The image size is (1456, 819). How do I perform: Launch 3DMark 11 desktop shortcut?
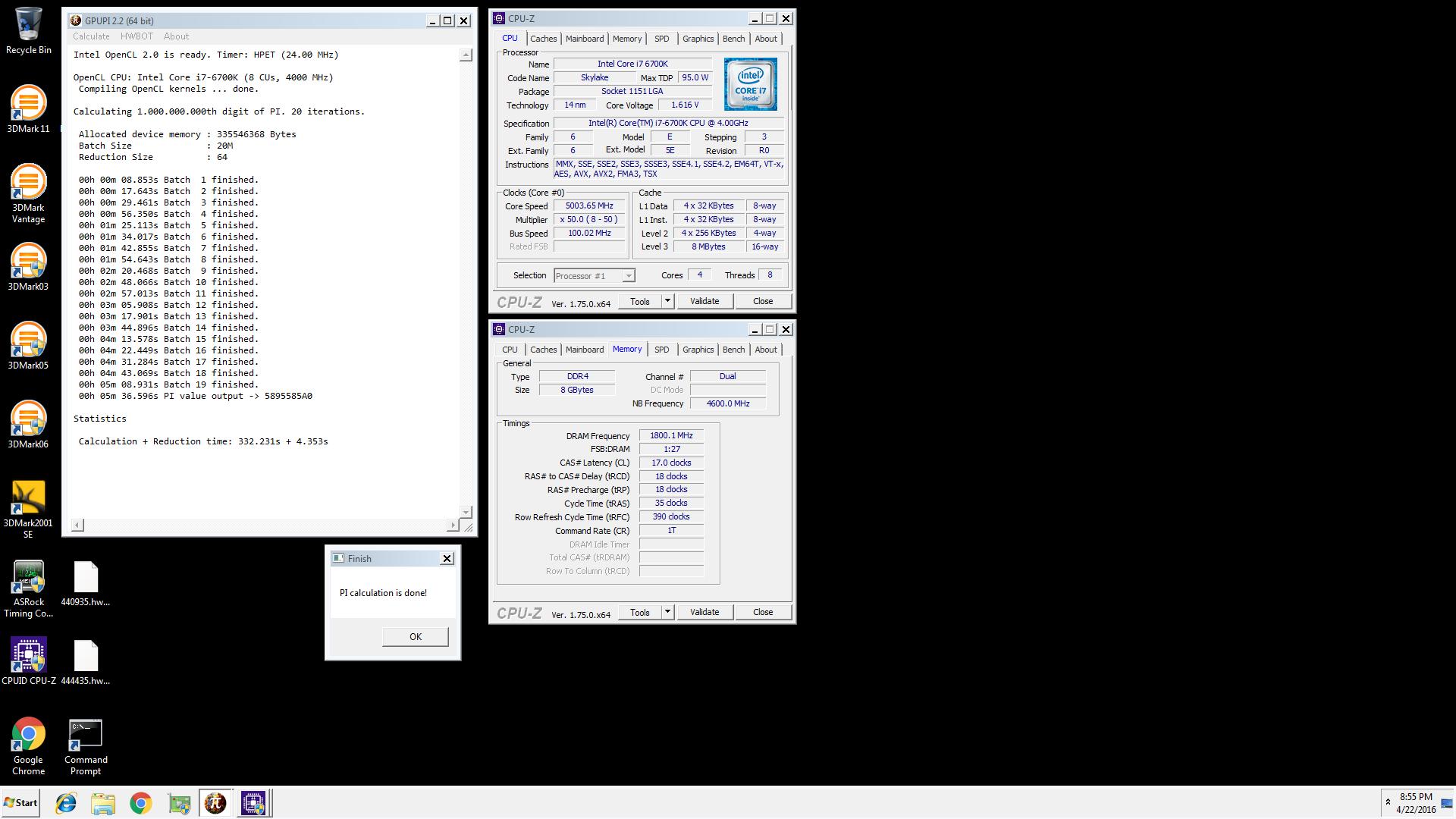pyautogui.click(x=28, y=109)
